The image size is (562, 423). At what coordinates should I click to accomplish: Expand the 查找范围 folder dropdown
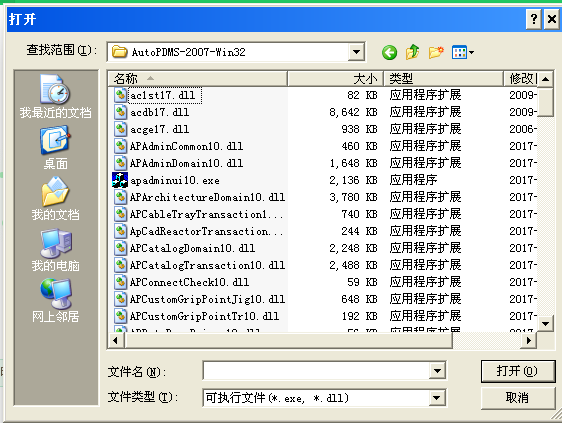click(356, 52)
